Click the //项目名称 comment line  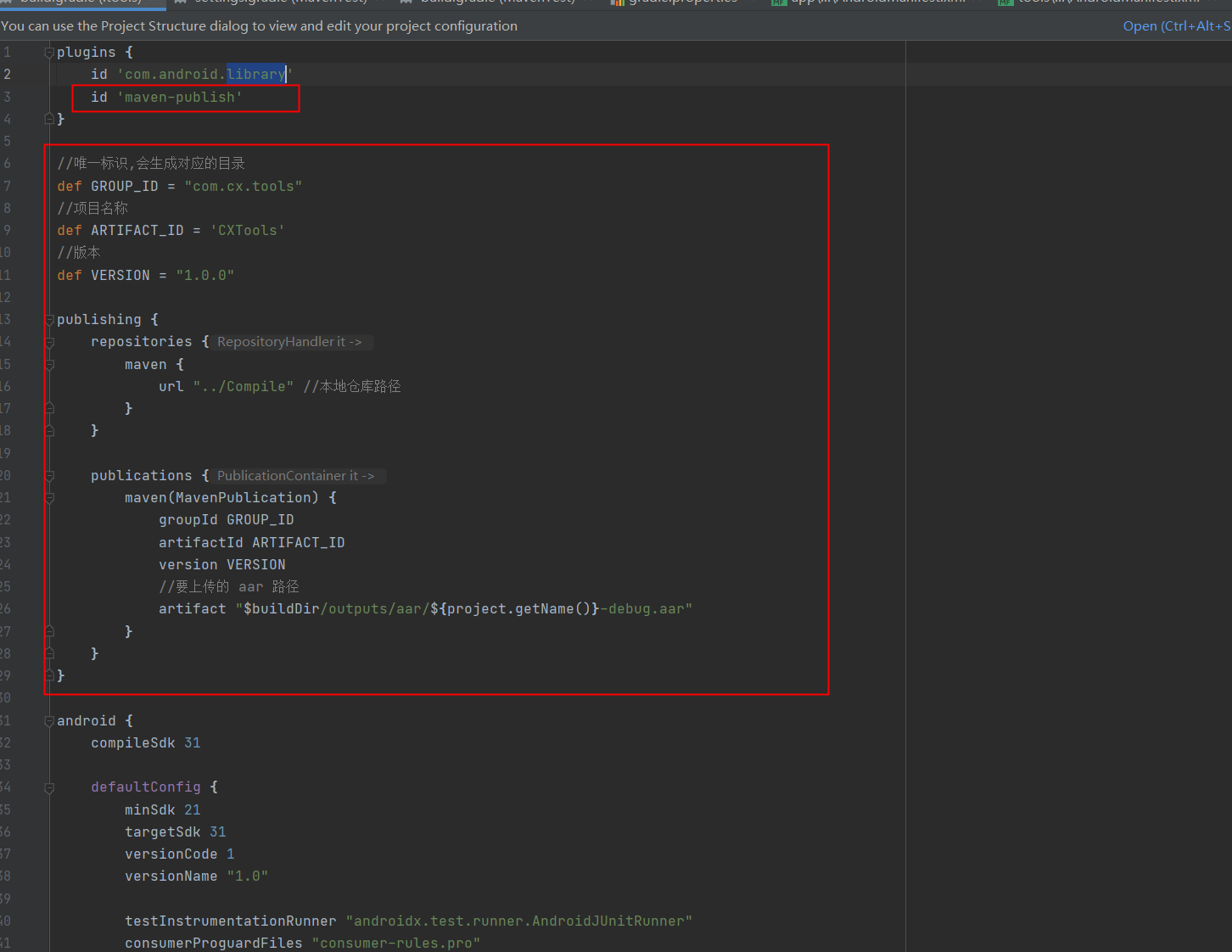point(93,209)
